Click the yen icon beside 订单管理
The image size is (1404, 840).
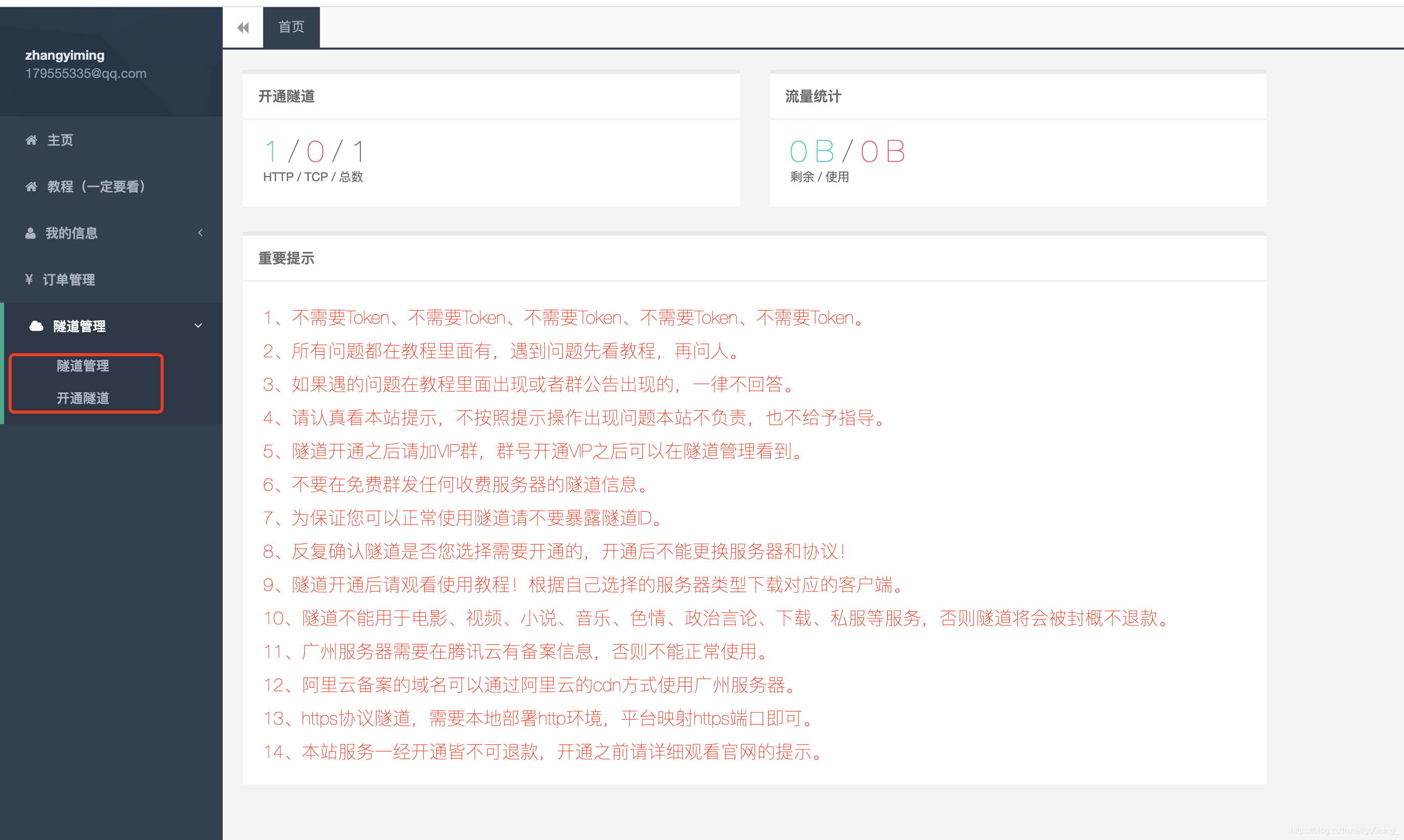pos(29,279)
